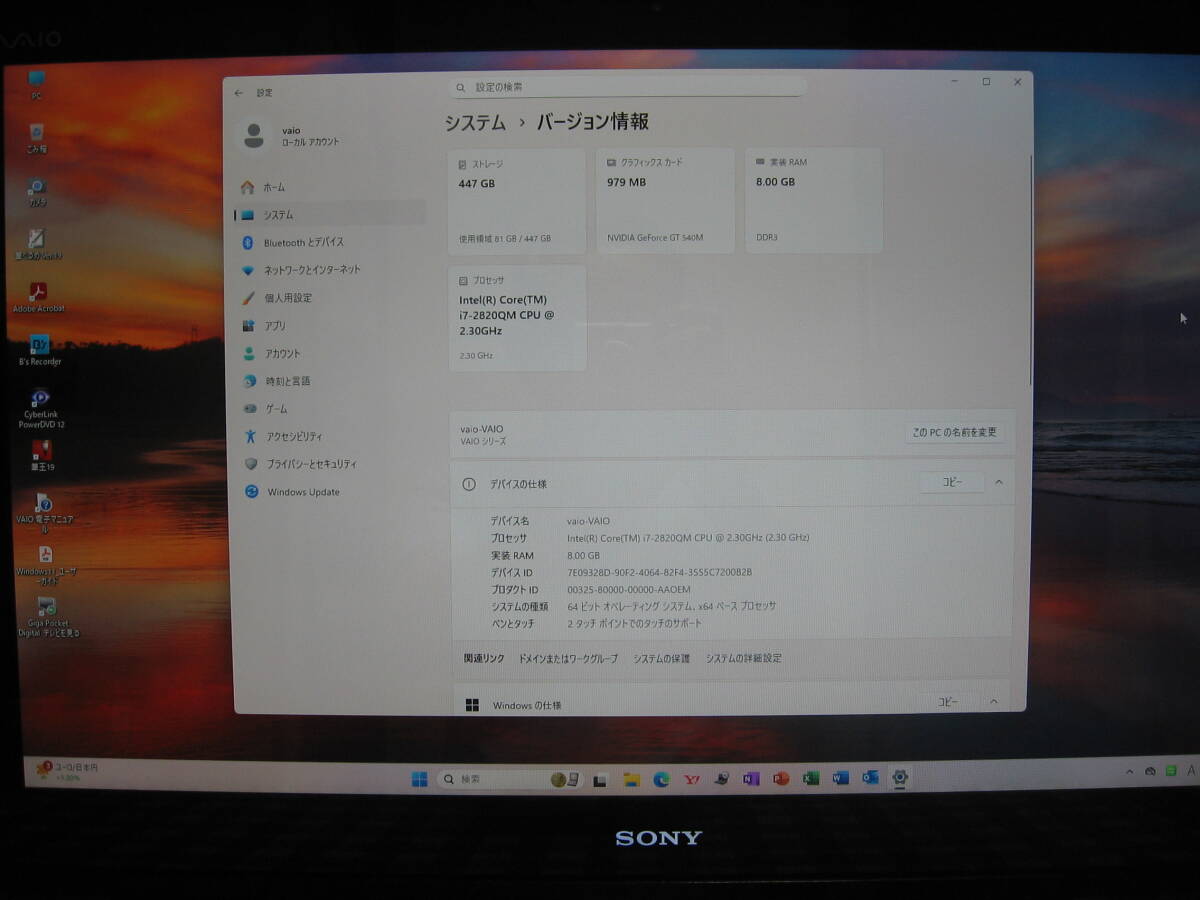1200x900 pixels.
Task: Click the vaio local account profile picture
Action: (x=254, y=135)
